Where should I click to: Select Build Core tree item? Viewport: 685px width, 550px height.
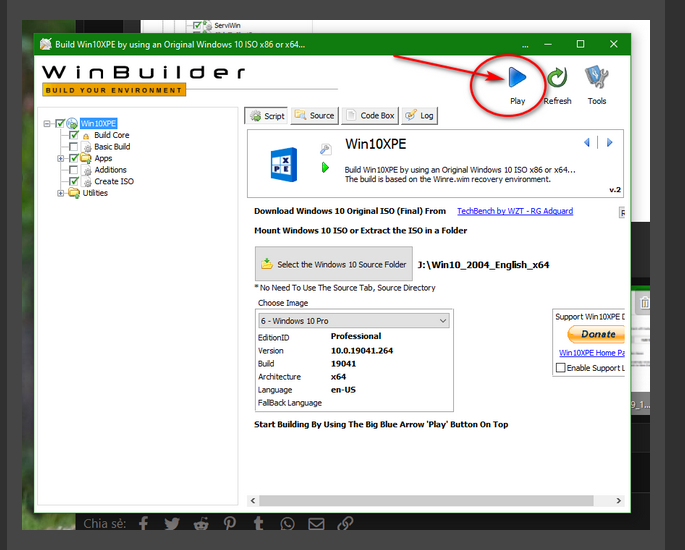[x=112, y=135]
